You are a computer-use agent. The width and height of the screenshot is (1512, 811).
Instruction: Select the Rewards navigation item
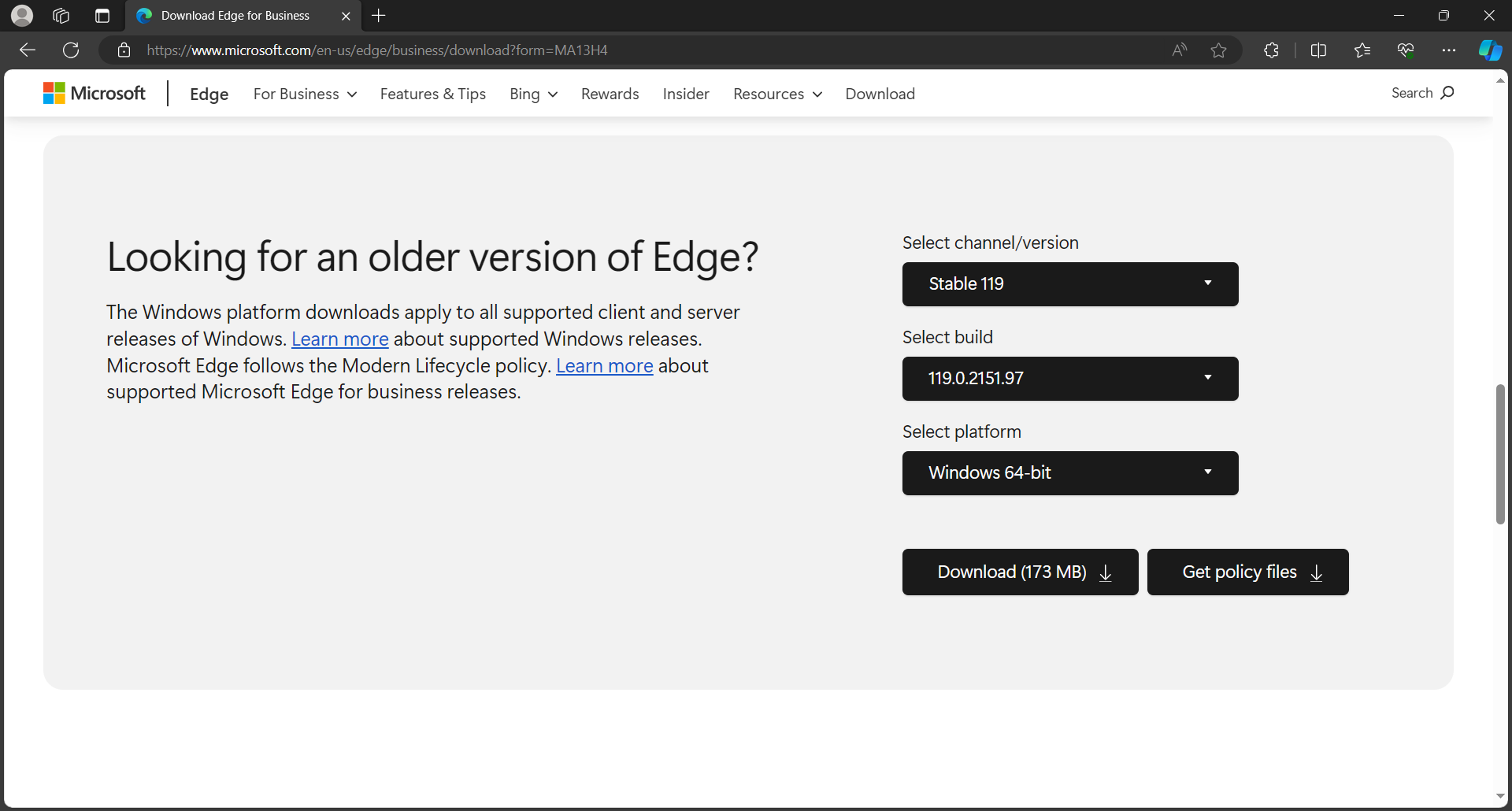pyautogui.click(x=609, y=94)
